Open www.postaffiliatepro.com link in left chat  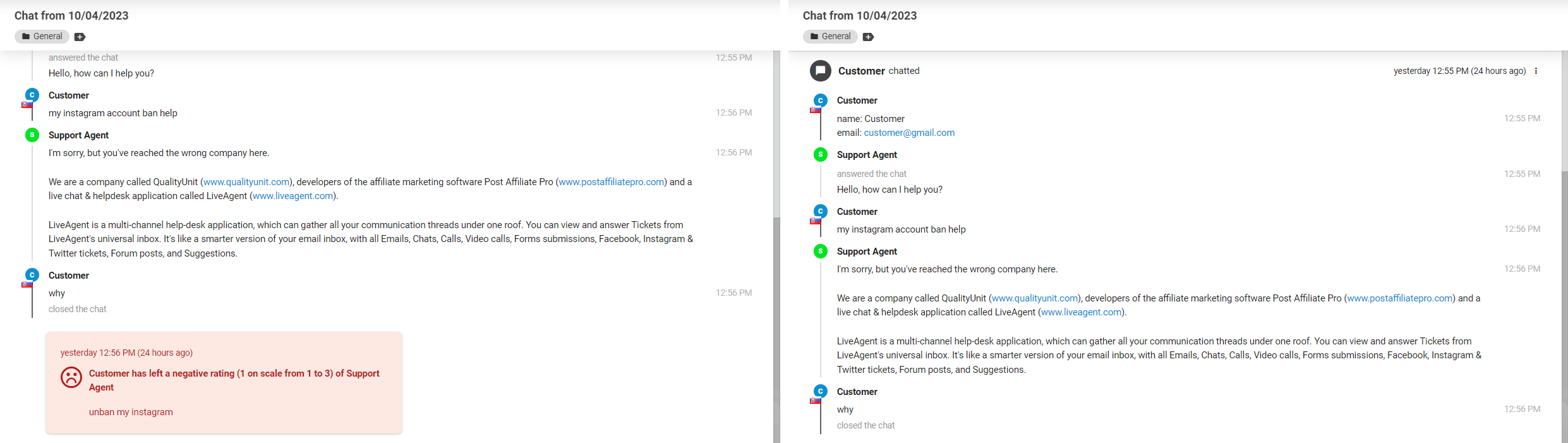coord(611,182)
